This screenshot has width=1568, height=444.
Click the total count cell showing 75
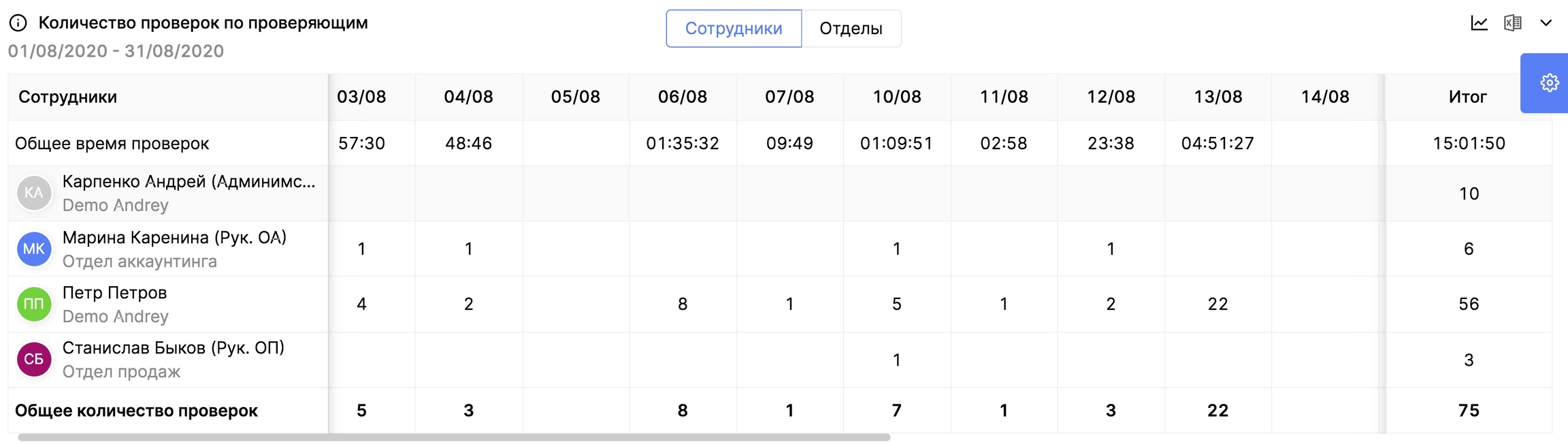click(1469, 411)
